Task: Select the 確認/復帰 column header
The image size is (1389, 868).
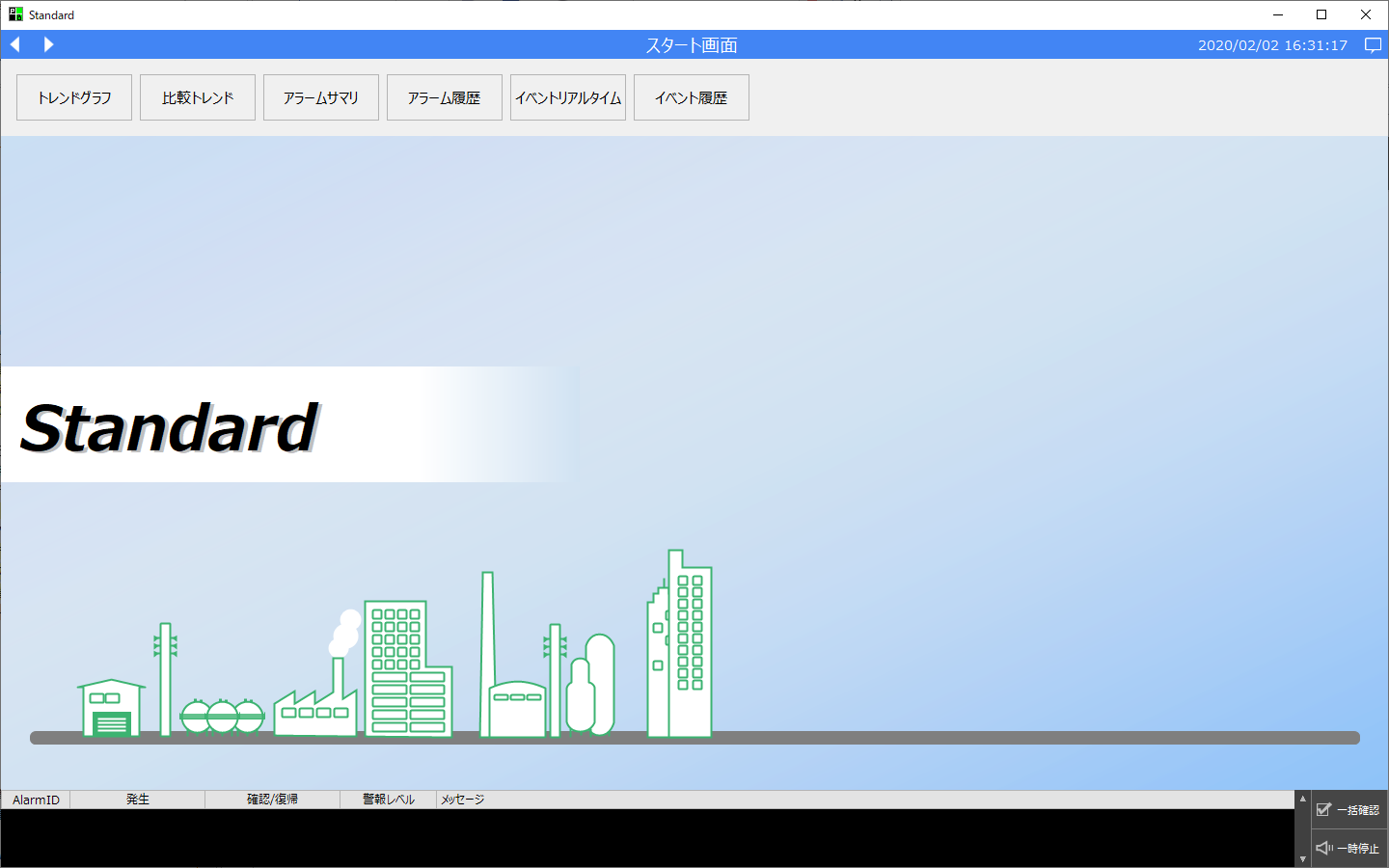Action: [272, 800]
